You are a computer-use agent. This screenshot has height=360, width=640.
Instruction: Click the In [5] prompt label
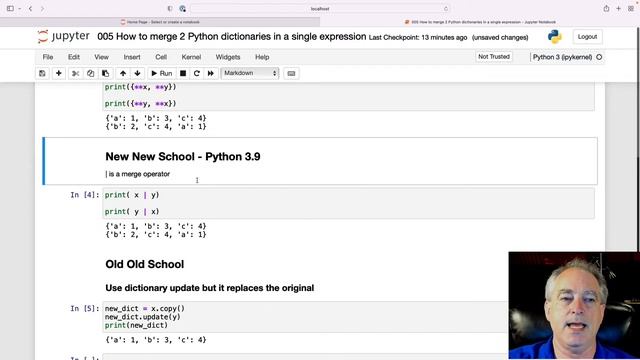pos(84,309)
